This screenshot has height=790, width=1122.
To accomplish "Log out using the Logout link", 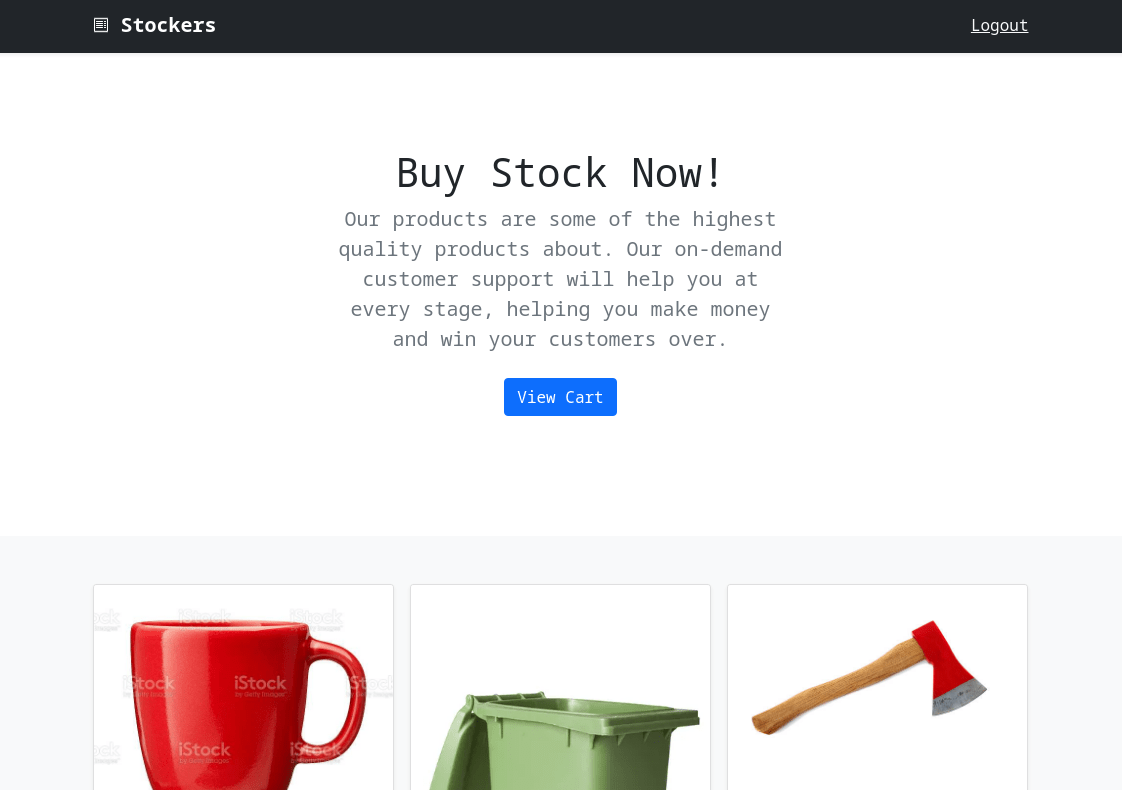I will coord(999,25).
